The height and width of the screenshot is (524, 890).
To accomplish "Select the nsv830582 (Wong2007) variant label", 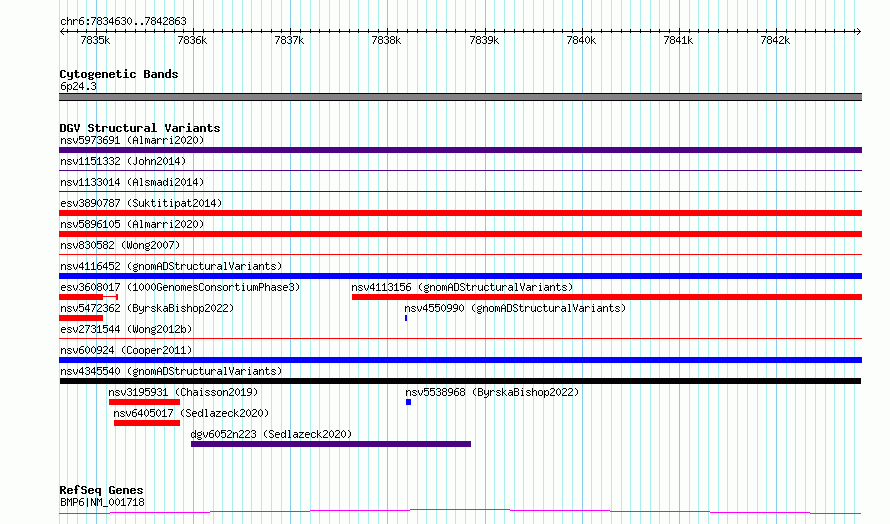I will pyautogui.click(x=120, y=245).
